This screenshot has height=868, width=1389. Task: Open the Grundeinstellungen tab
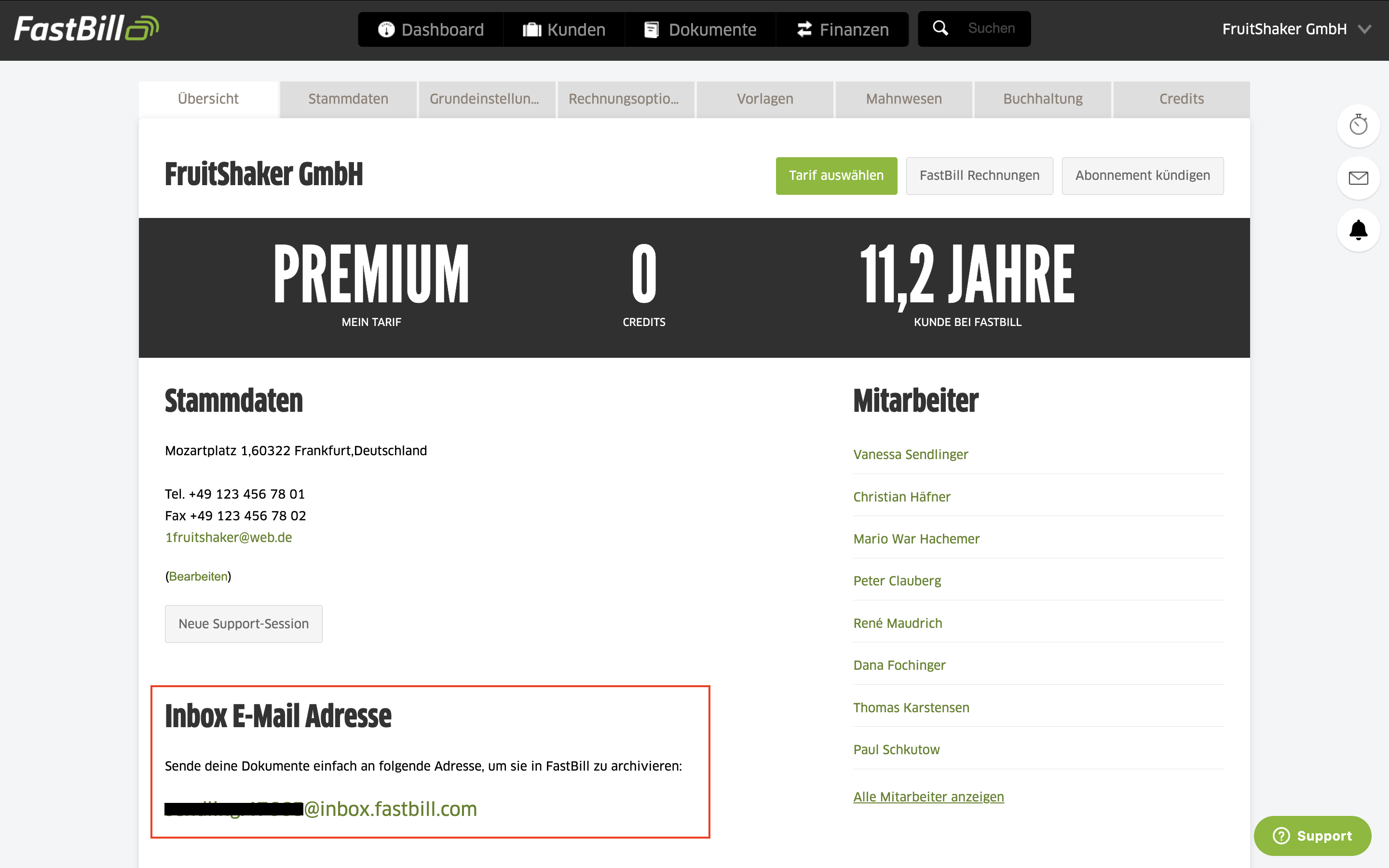487,99
